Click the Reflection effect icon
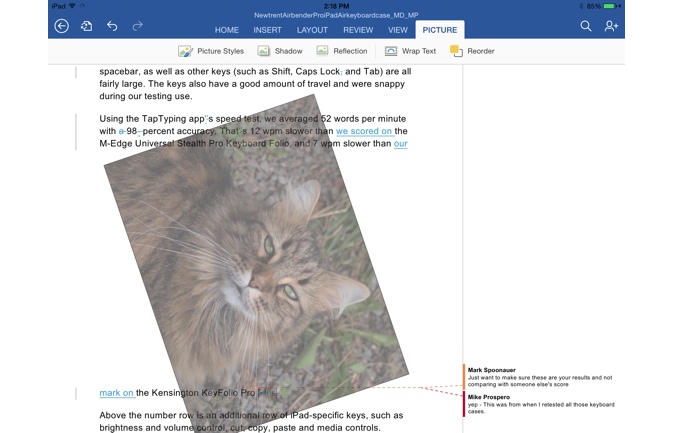 pyautogui.click(x=322, y=51)
